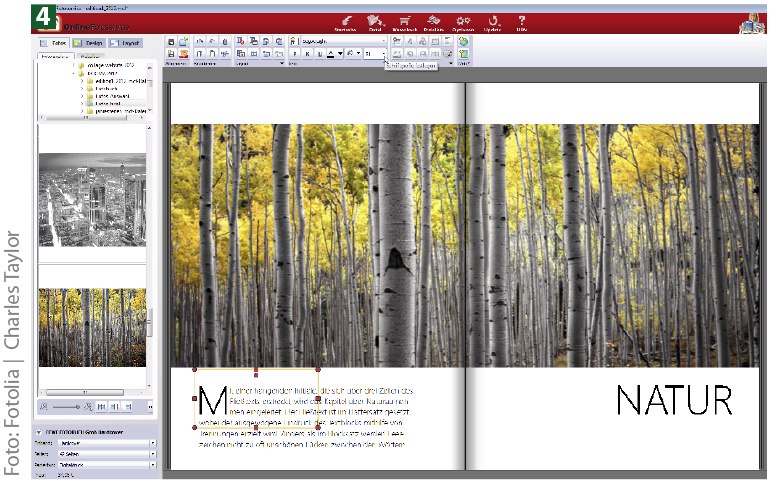Screen dimensions: 771x486
Task: Open the Optionen gear icon
Action: pyautogui.click(x=463, y=19)
